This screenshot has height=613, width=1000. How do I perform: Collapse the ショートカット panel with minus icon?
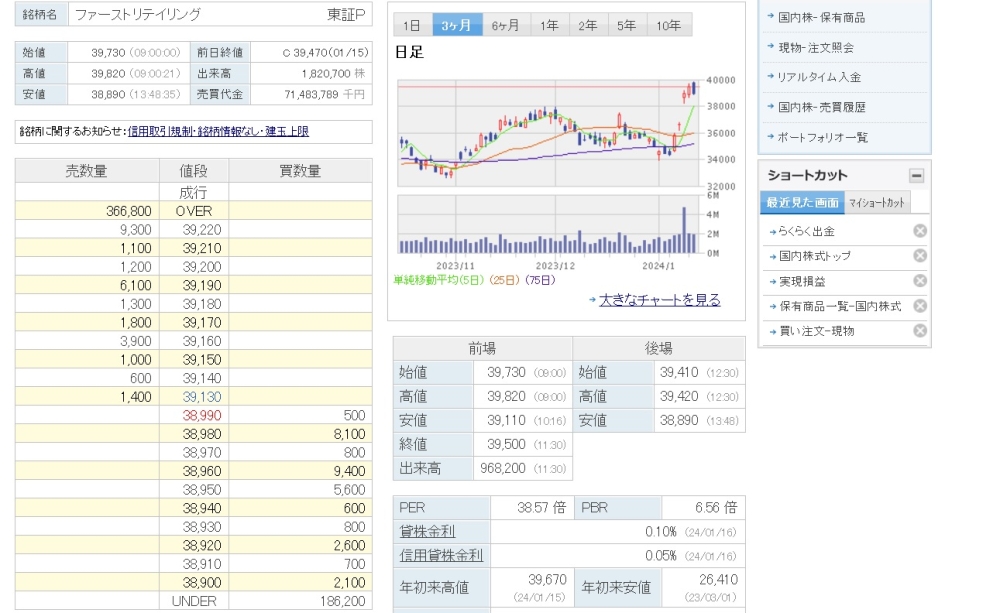tap(916, 176)
